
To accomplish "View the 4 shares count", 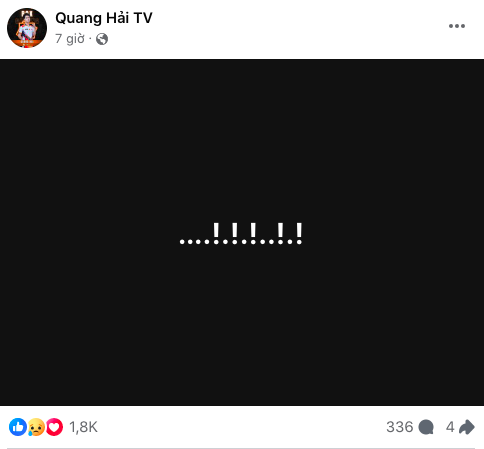I will tap(450, 427).
